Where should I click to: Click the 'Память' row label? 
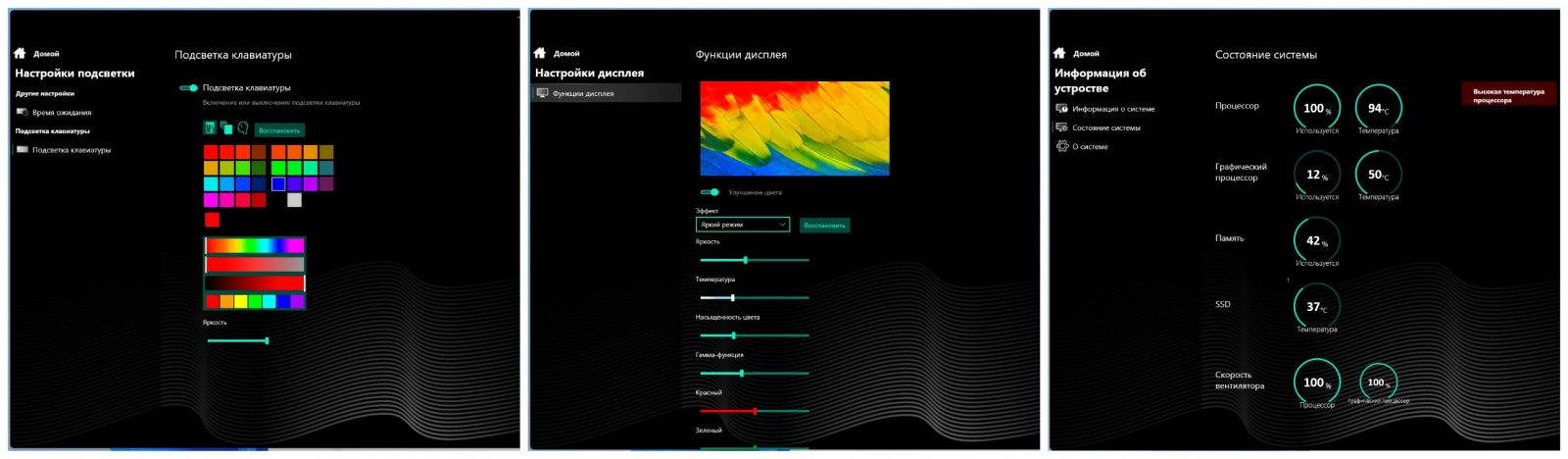[x=1229, y=238]
